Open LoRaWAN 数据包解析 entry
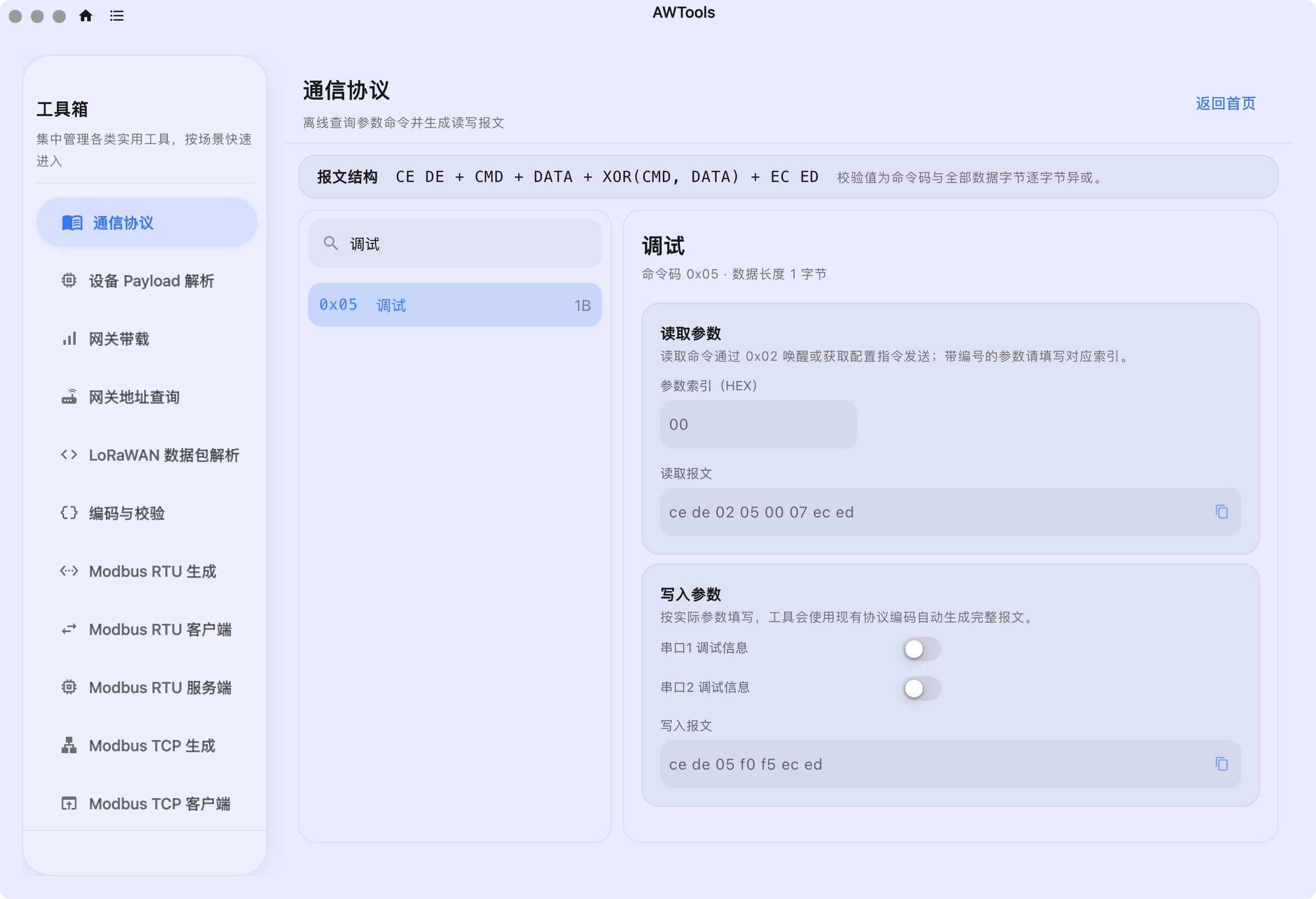 [x=146, y=455]
